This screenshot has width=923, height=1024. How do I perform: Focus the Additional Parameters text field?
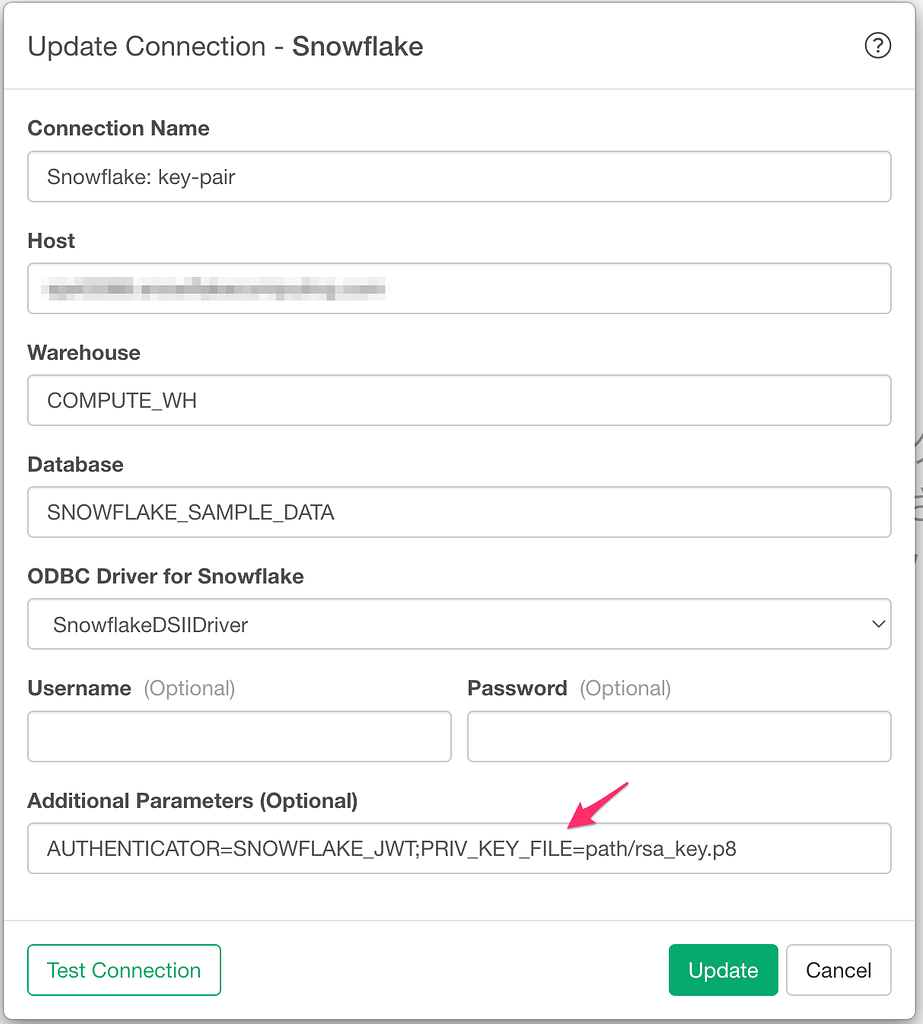459,849
